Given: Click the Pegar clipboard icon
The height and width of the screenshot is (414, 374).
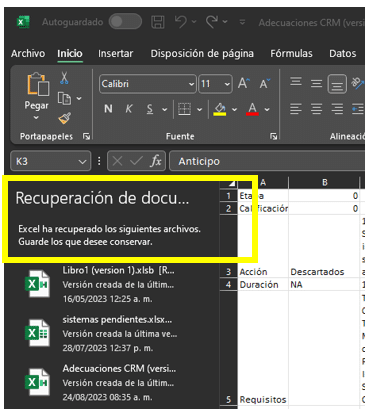Looking at the screenshot, I should 38,84.
